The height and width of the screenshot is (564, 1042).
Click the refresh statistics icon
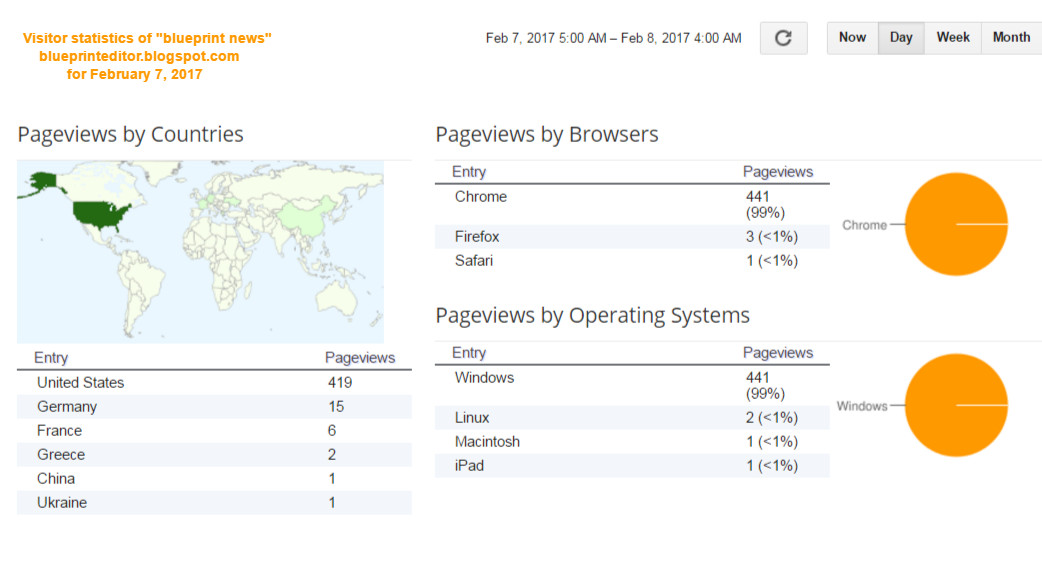[x=783, y=38]
